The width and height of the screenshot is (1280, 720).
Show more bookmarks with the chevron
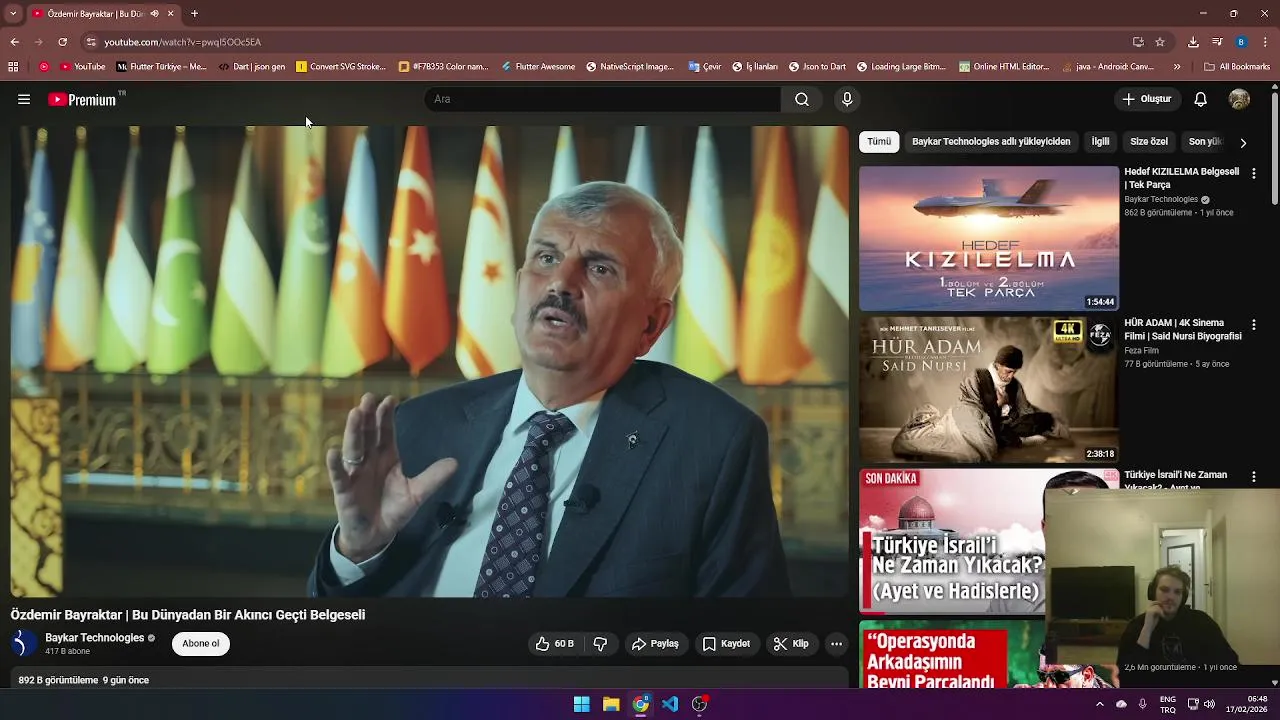pyautogui.click(x=1177, y=67)
